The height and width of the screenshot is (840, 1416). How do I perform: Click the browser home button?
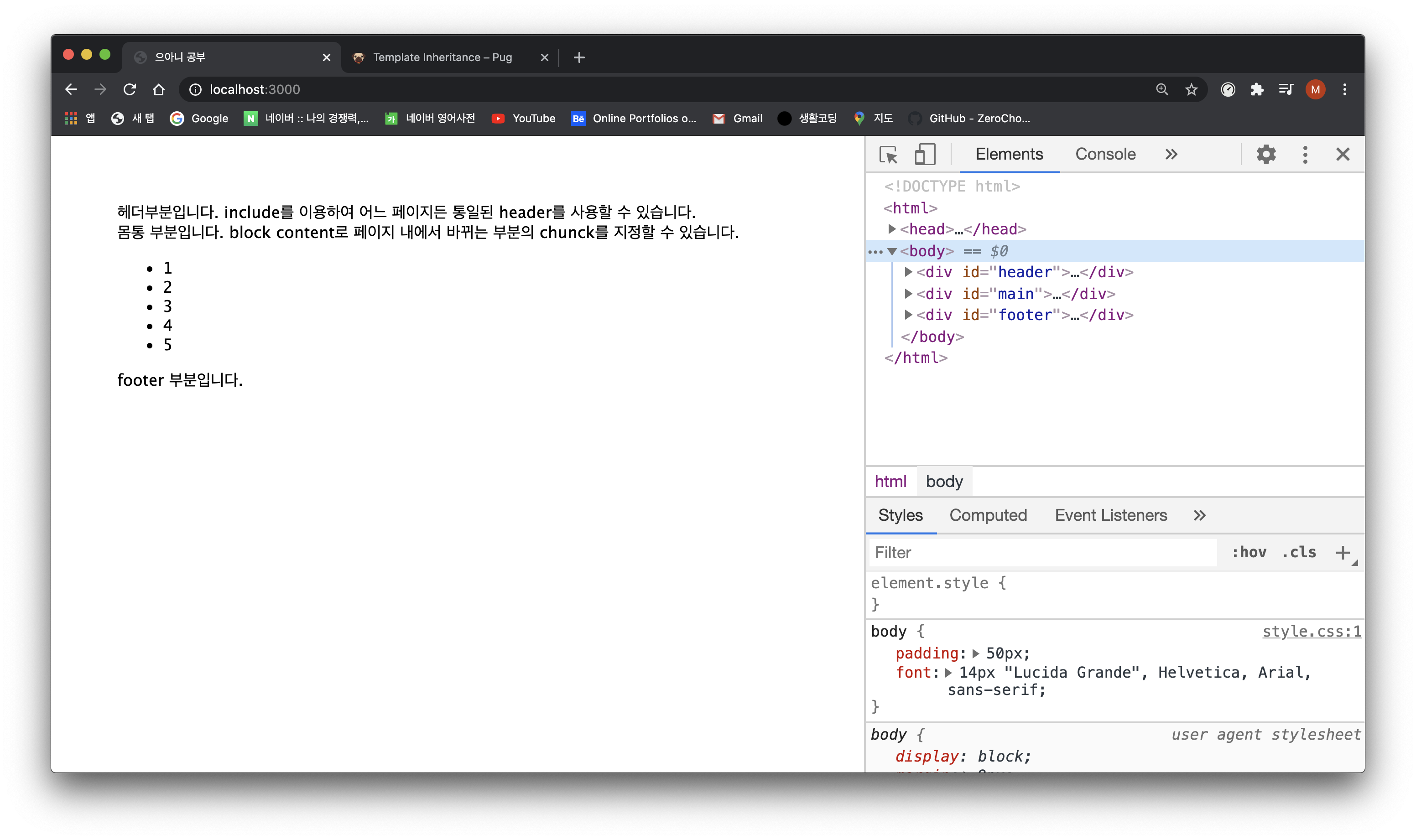click(x=159, y=89)
